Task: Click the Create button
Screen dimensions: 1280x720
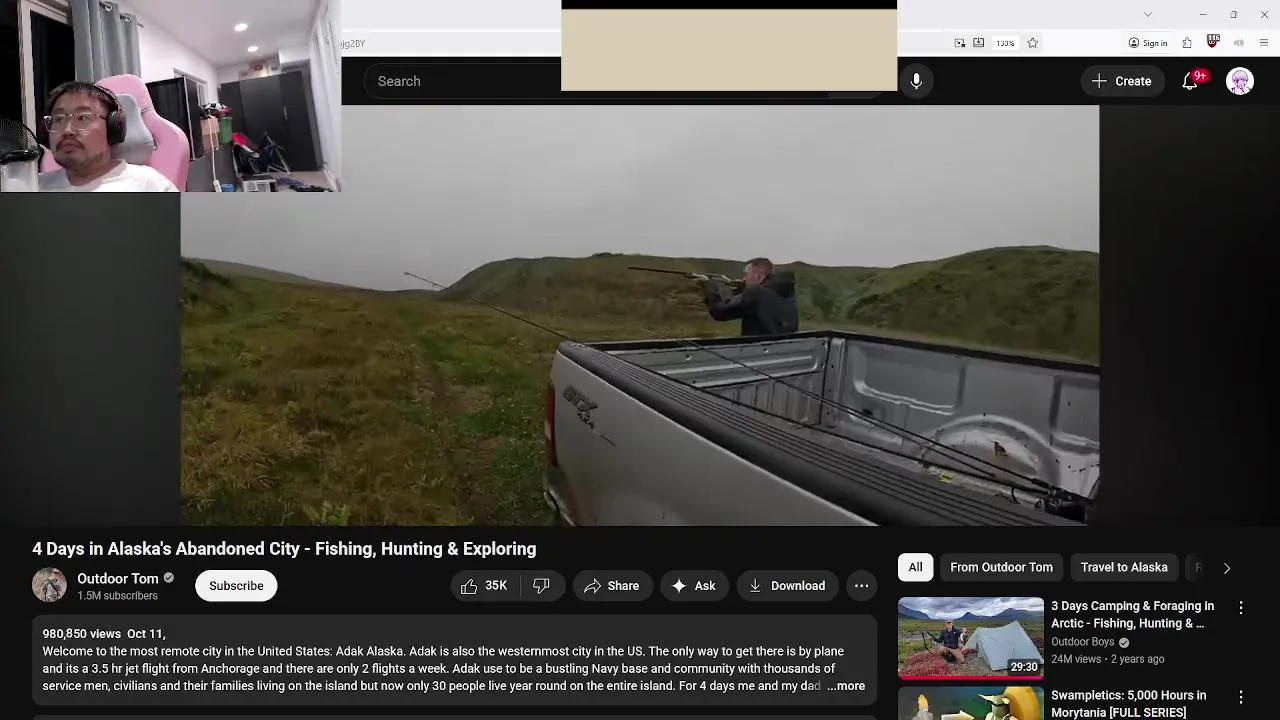Action: click(x=1122, y=81)
